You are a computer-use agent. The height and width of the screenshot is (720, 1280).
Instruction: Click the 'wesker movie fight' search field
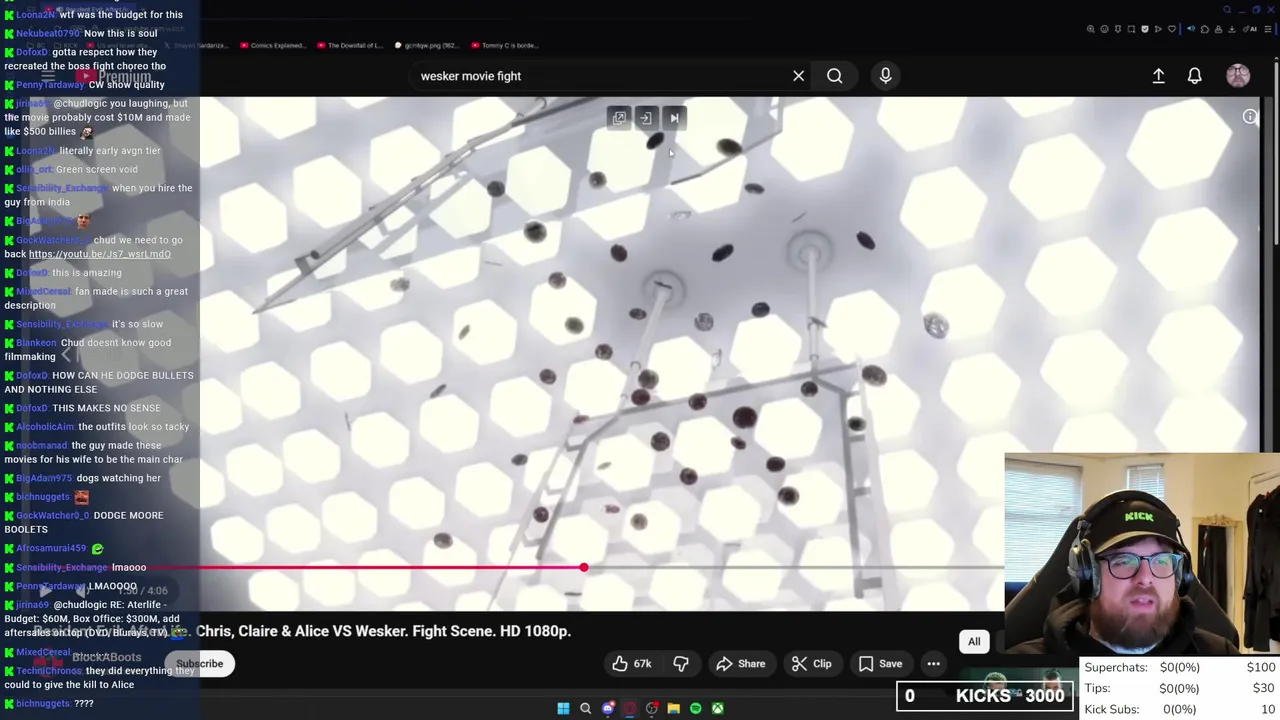[x=600, y=76]
